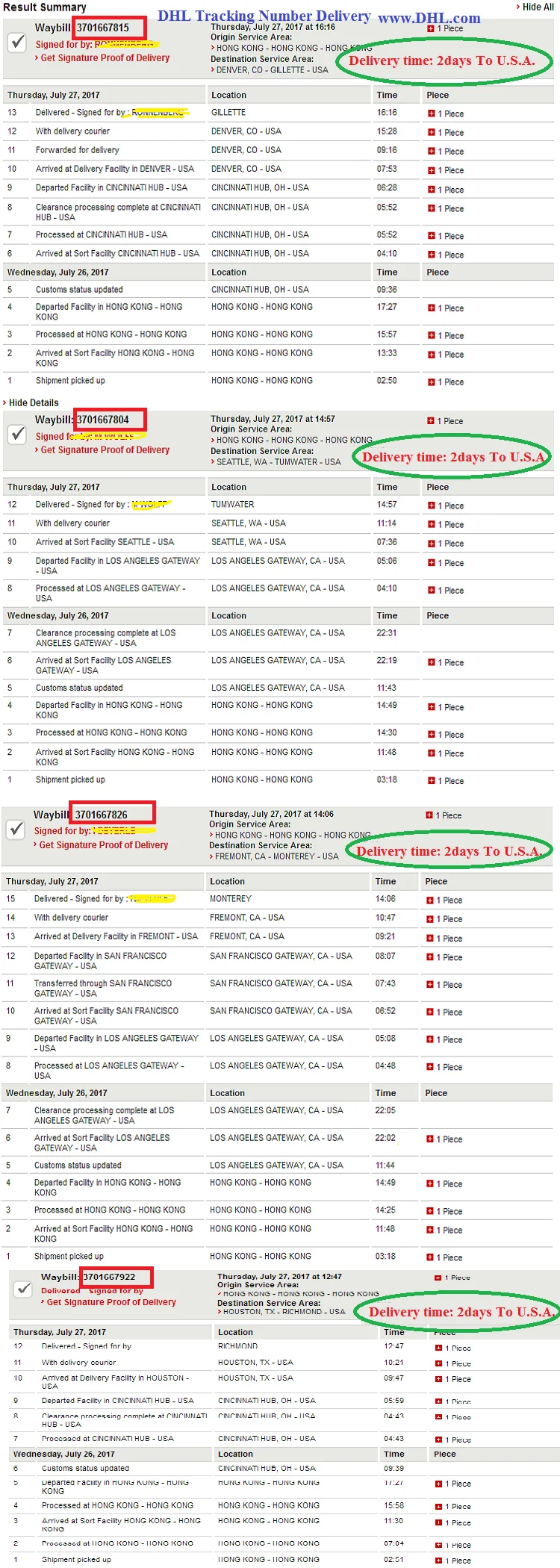Expand piece icon on HOUSTON 10:21 courier row
This screenshot has height=1568, width=560.
click(x=438, y=1363)
